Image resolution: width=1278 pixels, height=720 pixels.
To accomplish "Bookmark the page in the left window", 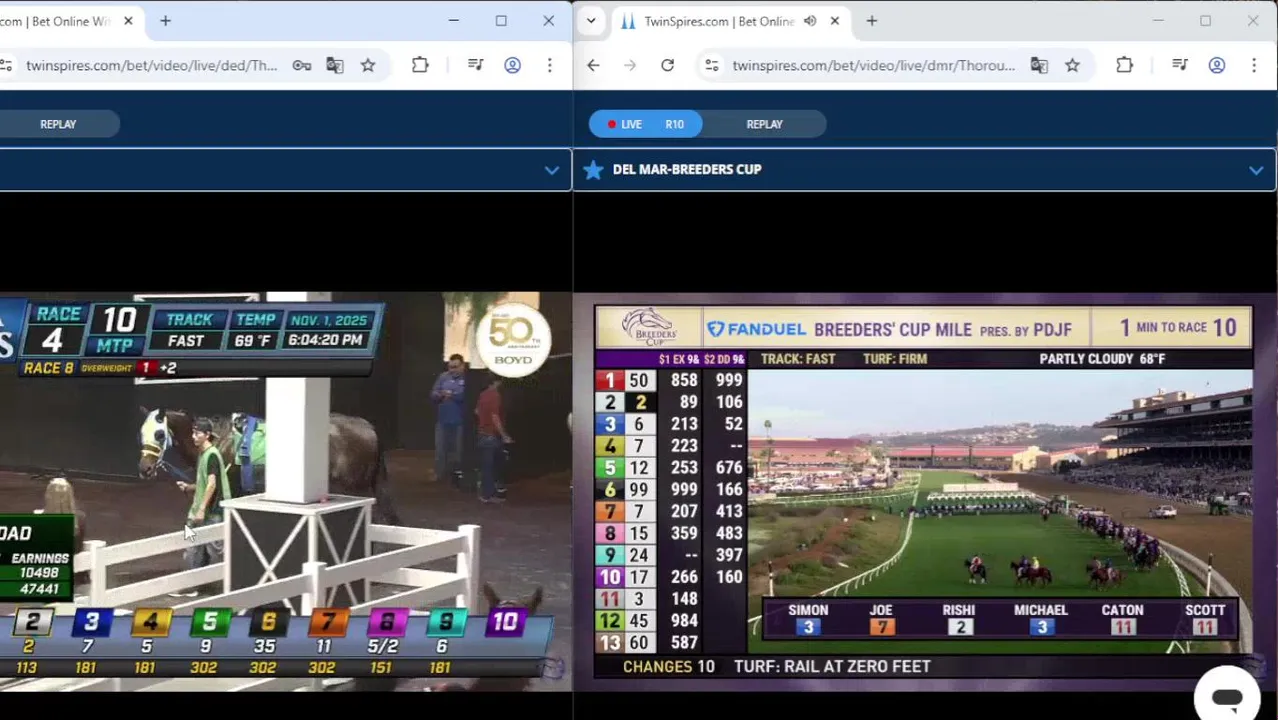I will tap(368, 66).
